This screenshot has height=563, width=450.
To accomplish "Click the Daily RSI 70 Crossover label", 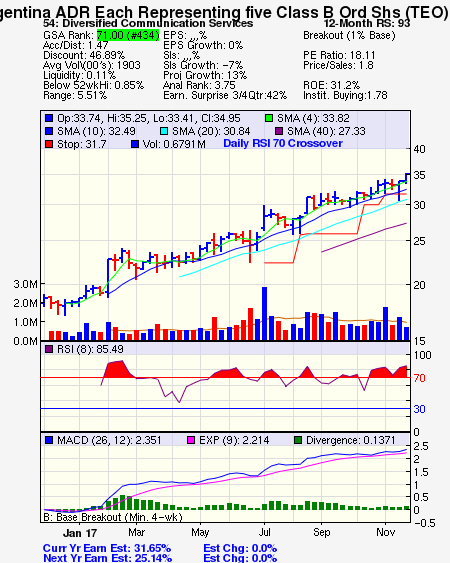I will [x=283, y=143].
